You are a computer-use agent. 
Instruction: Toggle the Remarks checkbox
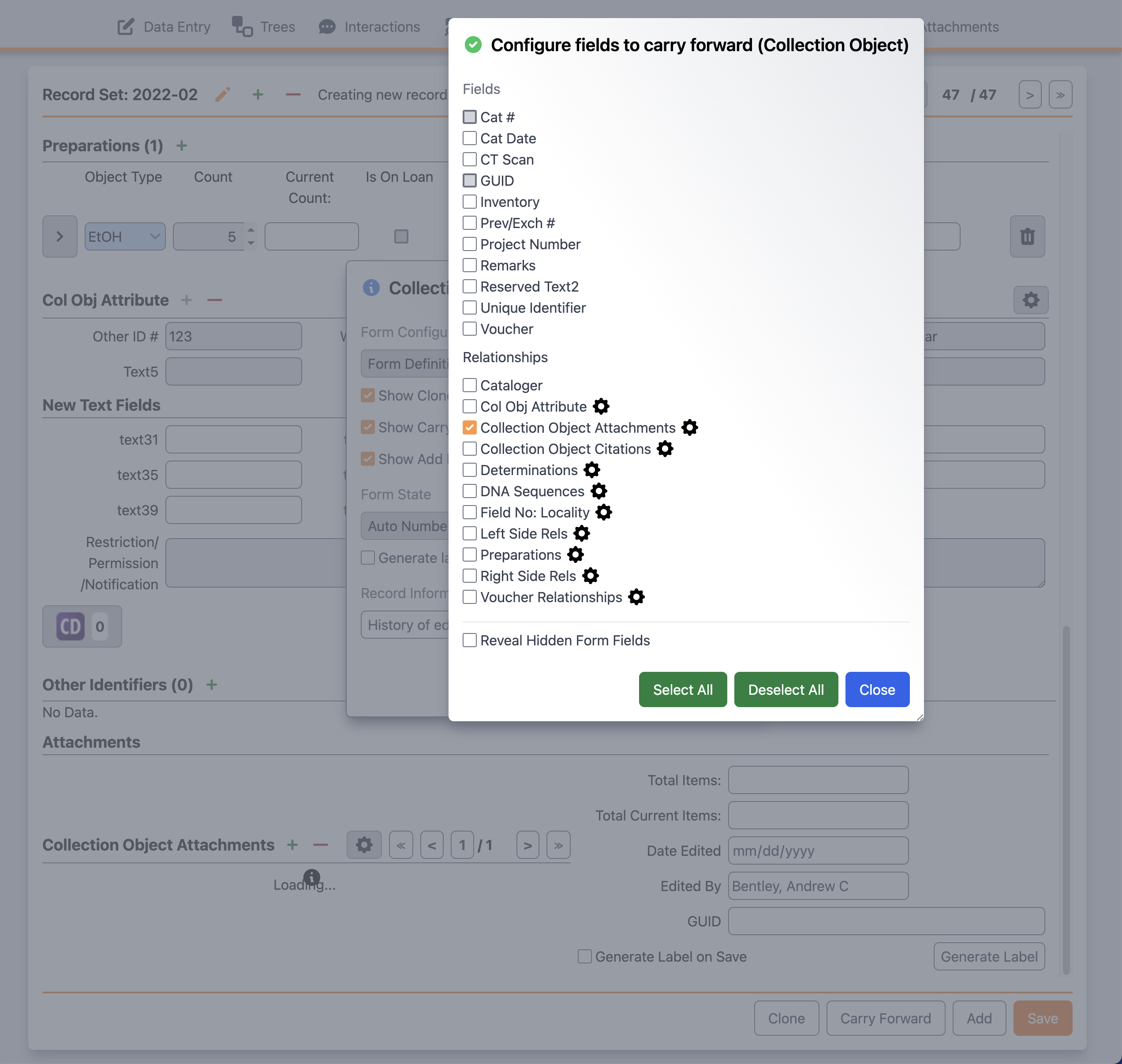pyautogui.click(x=469, y=265)
